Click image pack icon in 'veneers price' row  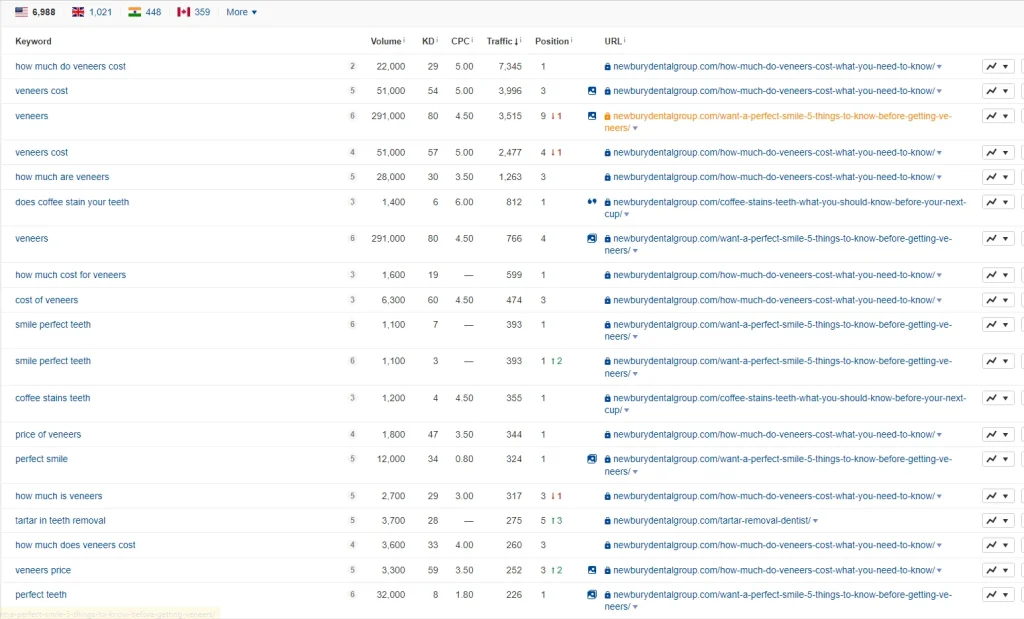point(592,570)
